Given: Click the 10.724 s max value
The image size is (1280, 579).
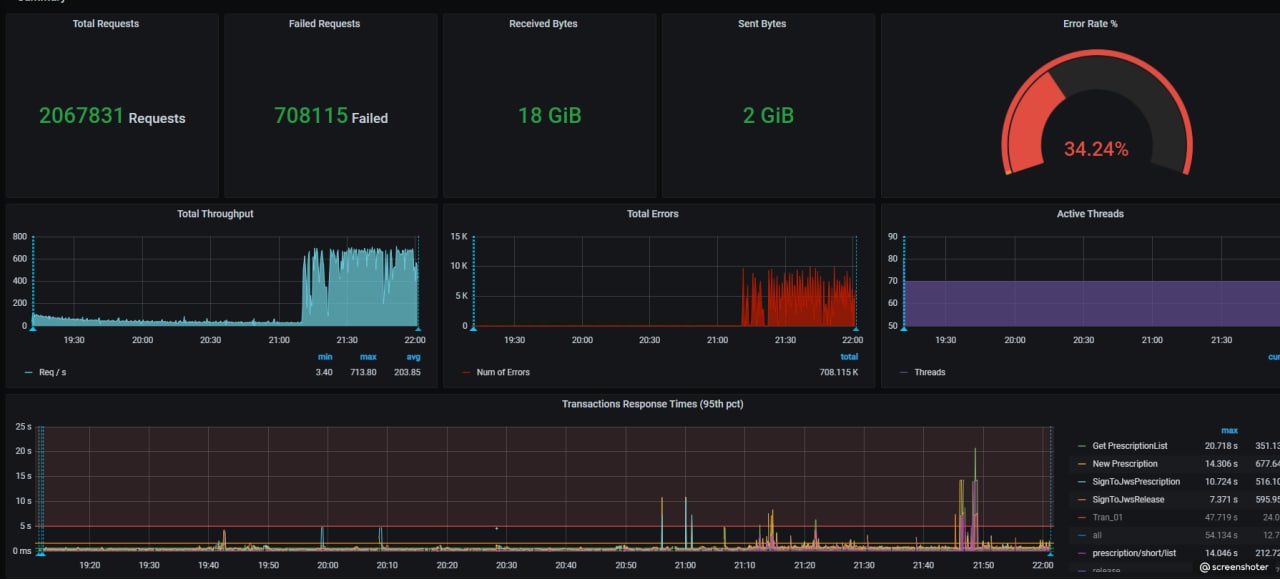Looking at the screenshot, I should pyautogui.click(x=1221, y=482).
